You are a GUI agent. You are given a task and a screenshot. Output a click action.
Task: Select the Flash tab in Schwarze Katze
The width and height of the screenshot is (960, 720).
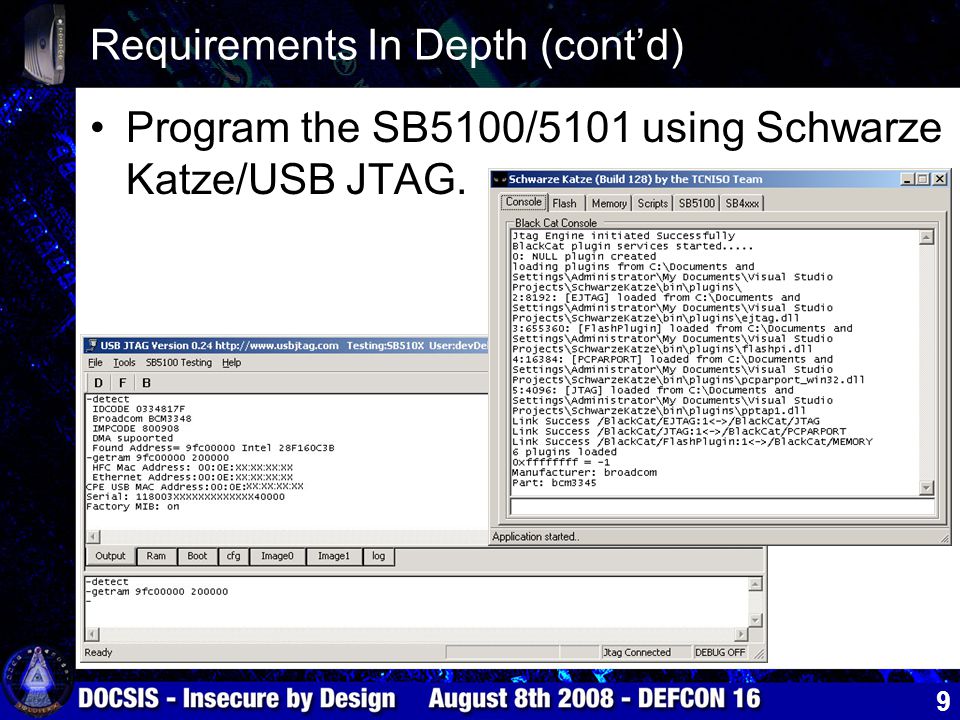564,203
